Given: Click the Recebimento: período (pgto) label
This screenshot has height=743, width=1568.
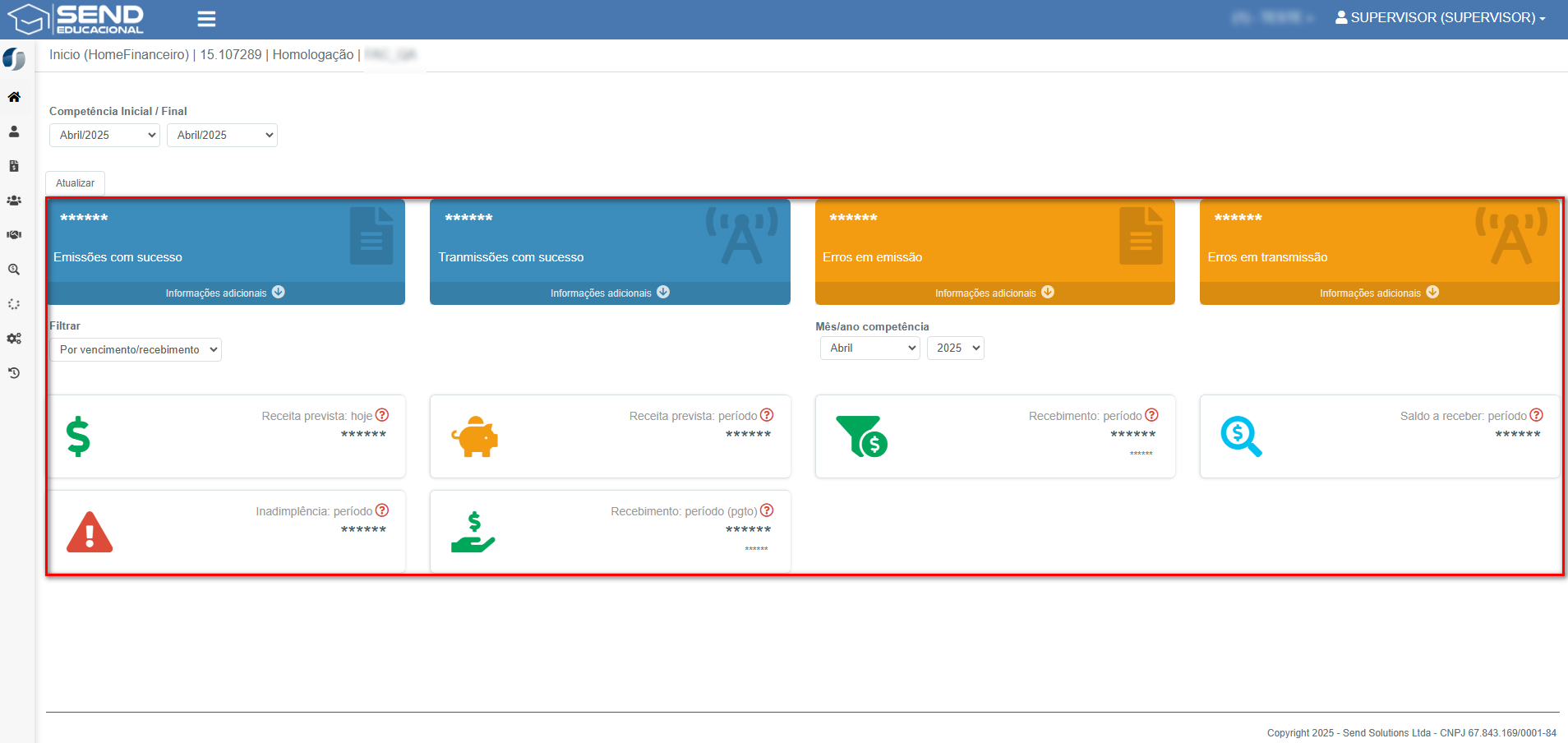Looking at the screenshot, I should (684, 511).
